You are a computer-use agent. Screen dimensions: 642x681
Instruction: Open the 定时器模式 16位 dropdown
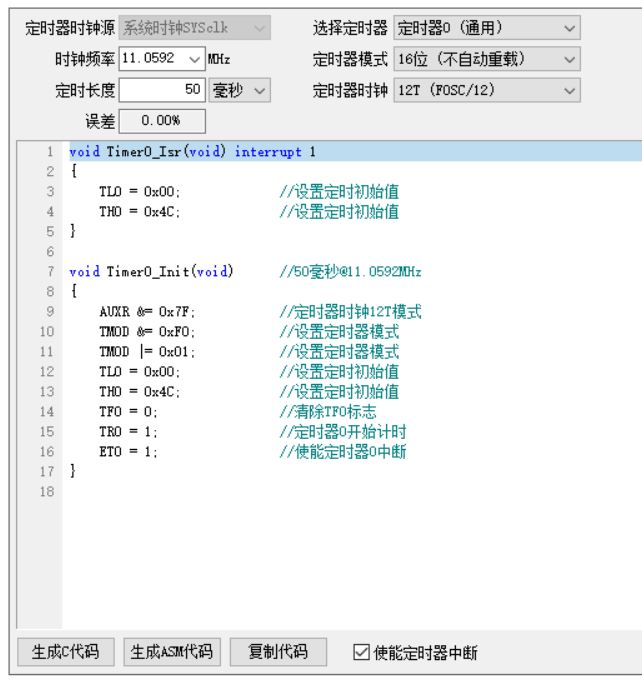coord(487,59)
